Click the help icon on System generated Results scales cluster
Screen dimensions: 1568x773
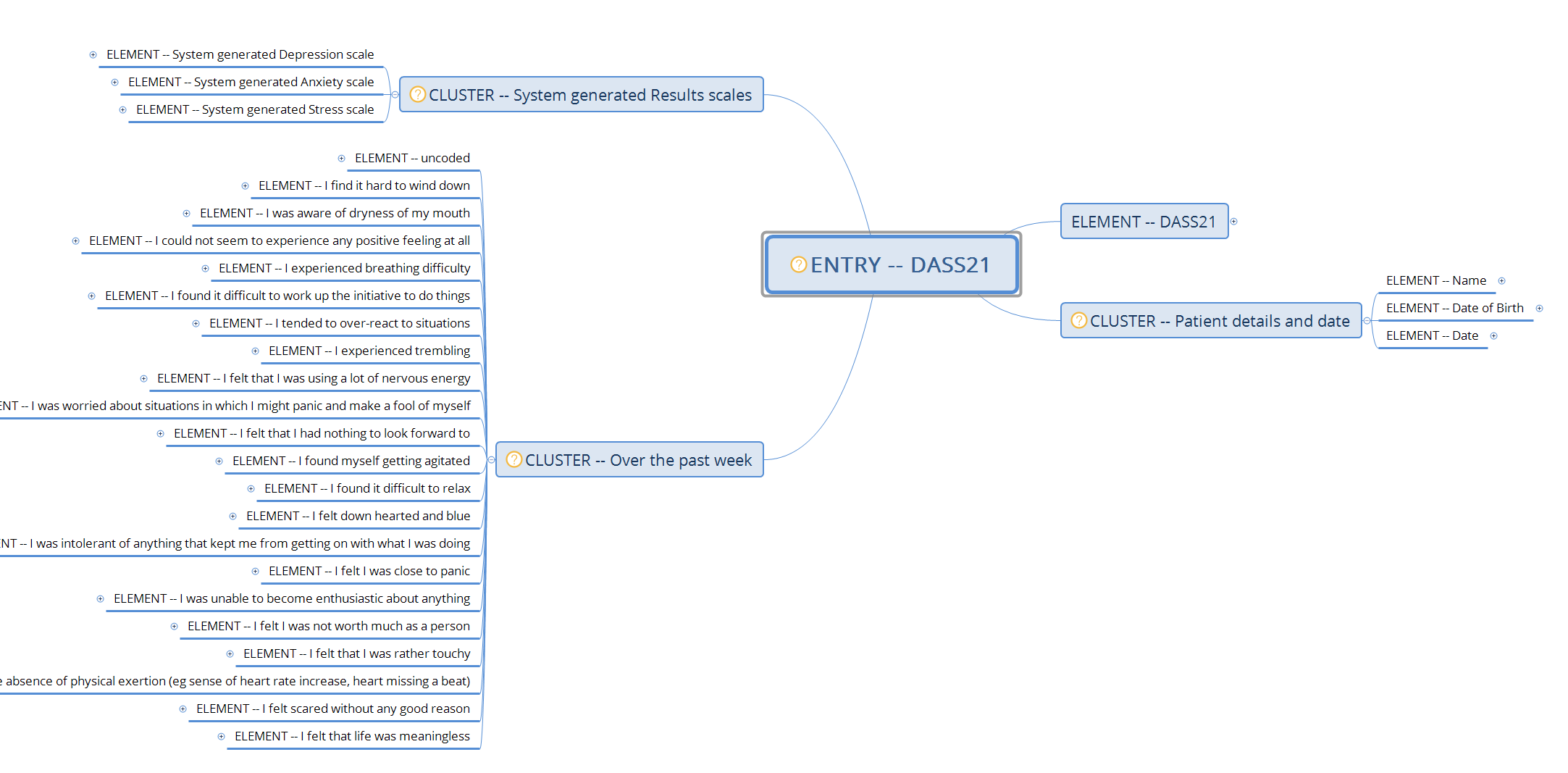pyautogui.click(x=419, y=94)
